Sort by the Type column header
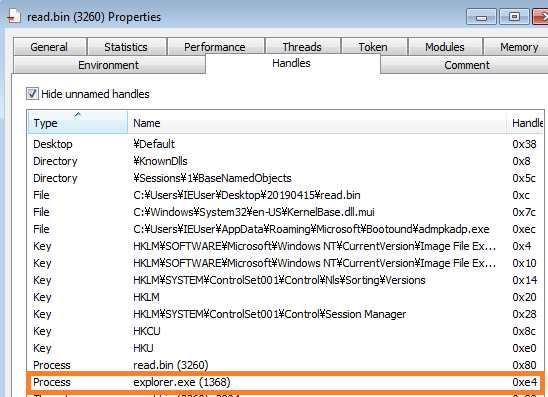 (78, 122)
